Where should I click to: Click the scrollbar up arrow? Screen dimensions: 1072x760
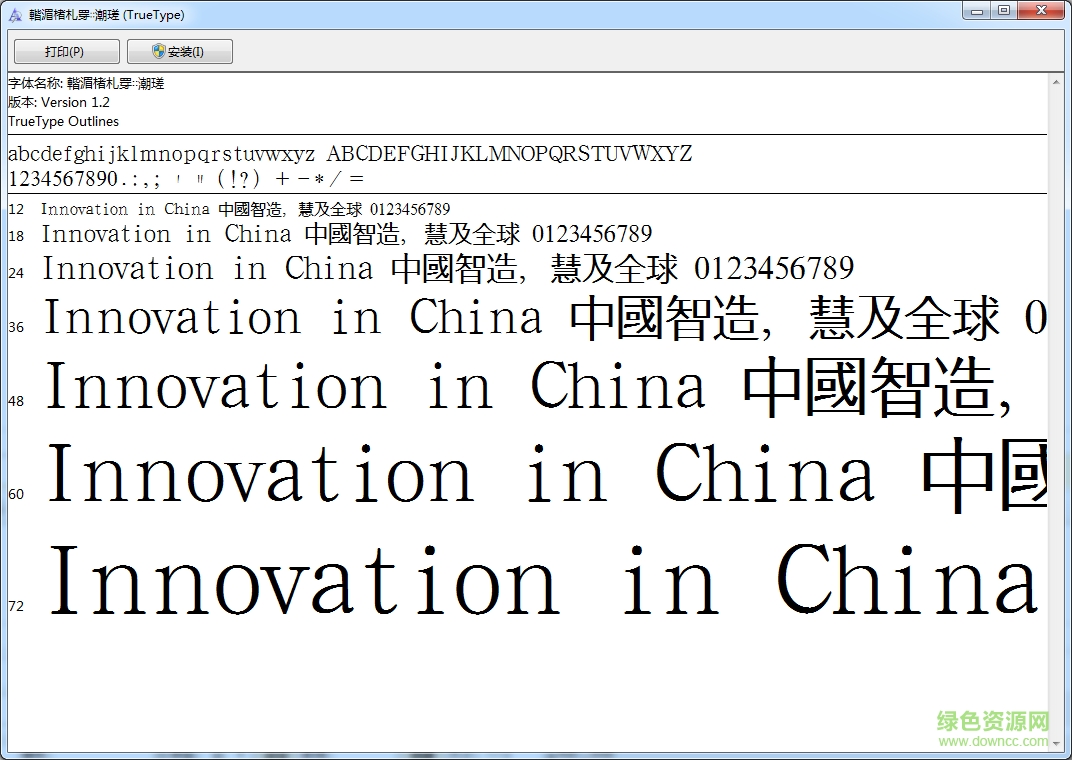click(1056, 83)
